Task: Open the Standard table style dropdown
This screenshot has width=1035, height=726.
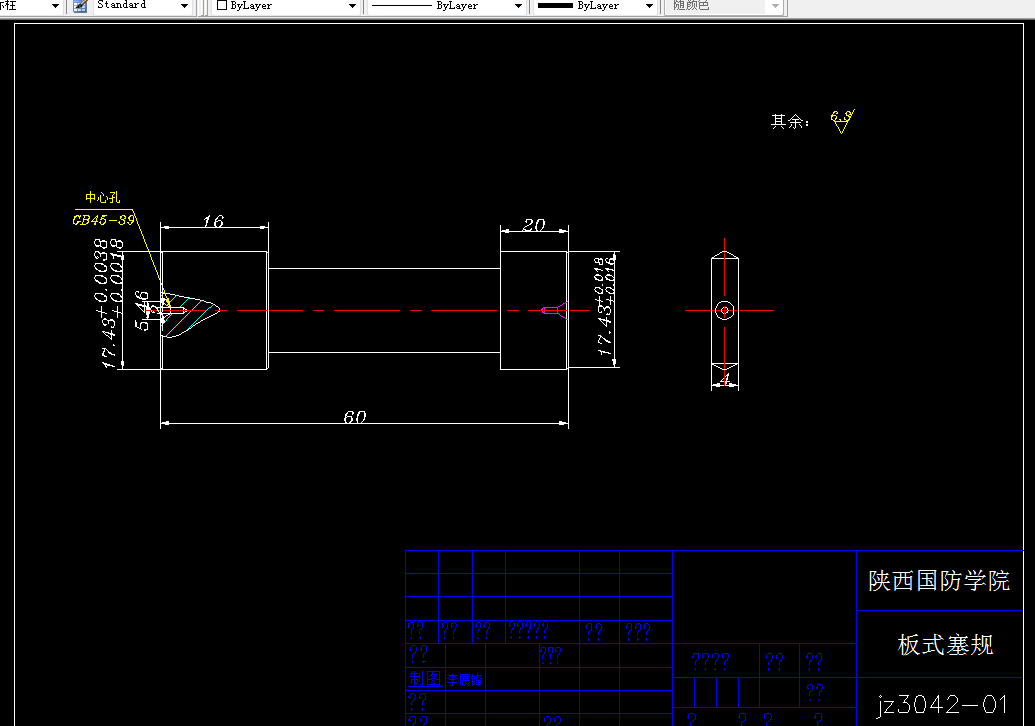Action: pyautogui.click(x=184, y=6)
